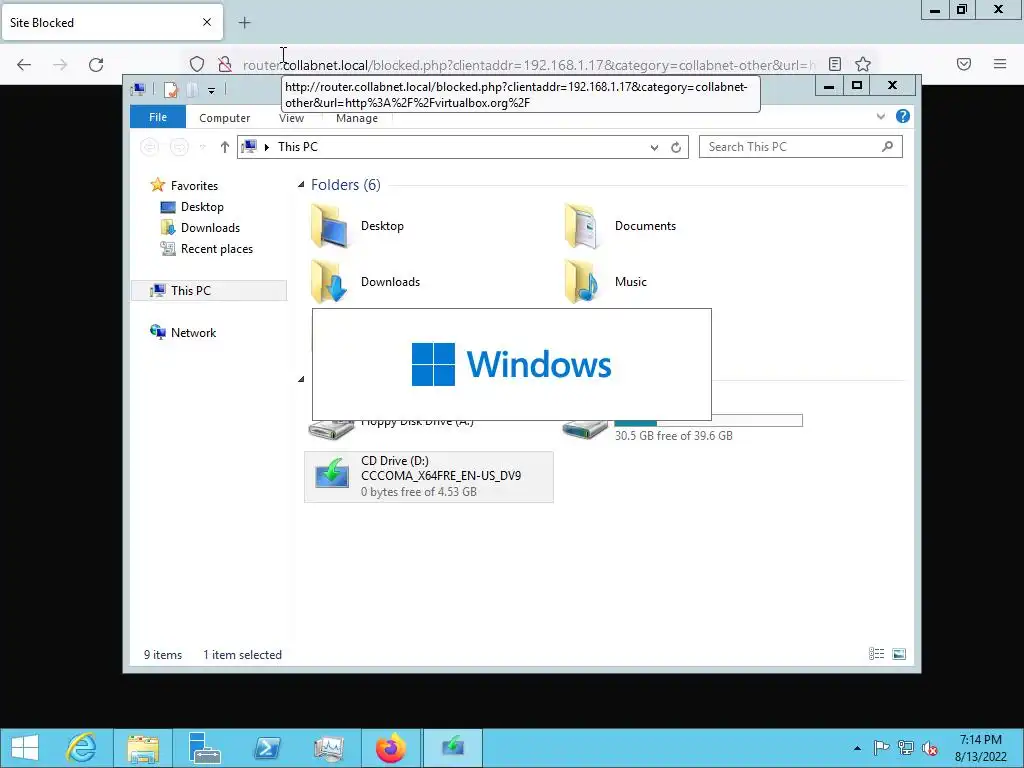Close the Site Blocked tab
The image size is (1024, 768).
point(207,22)
